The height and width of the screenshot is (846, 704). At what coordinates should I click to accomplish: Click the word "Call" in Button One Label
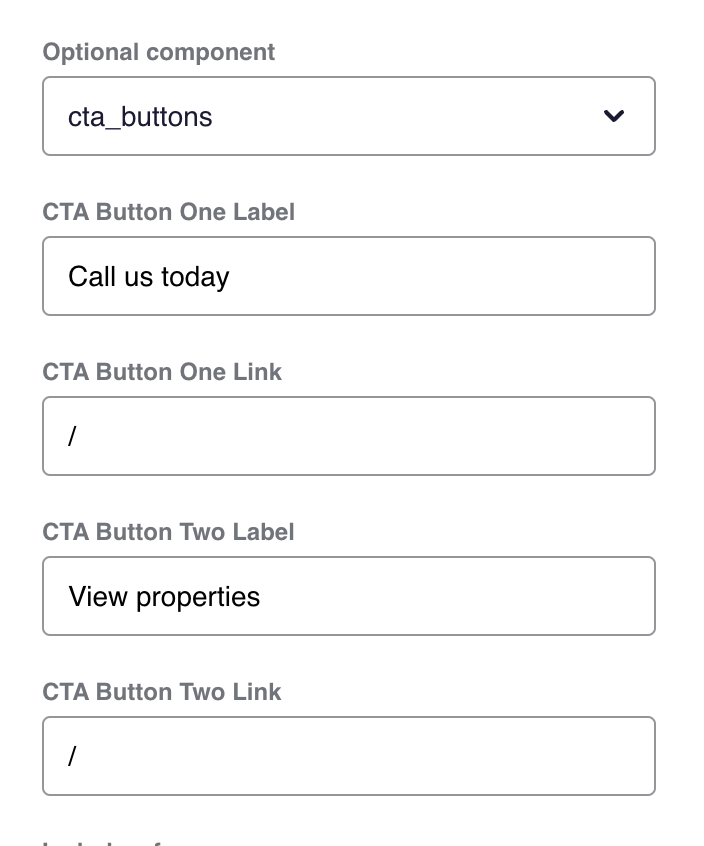pyautogui.click(x=86, y=276)
